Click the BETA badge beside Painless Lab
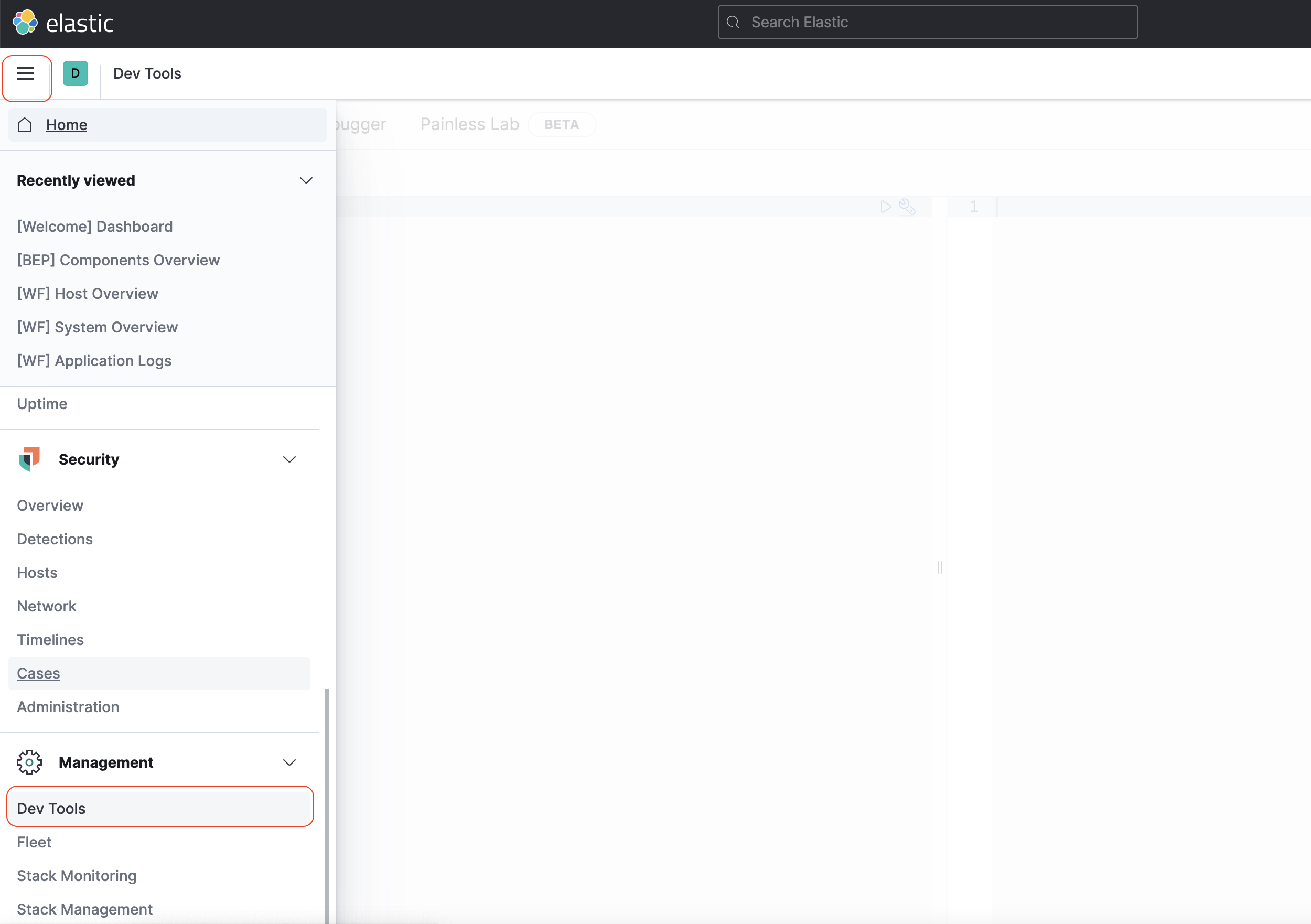The image size is (1311, 924). [562, 124]
